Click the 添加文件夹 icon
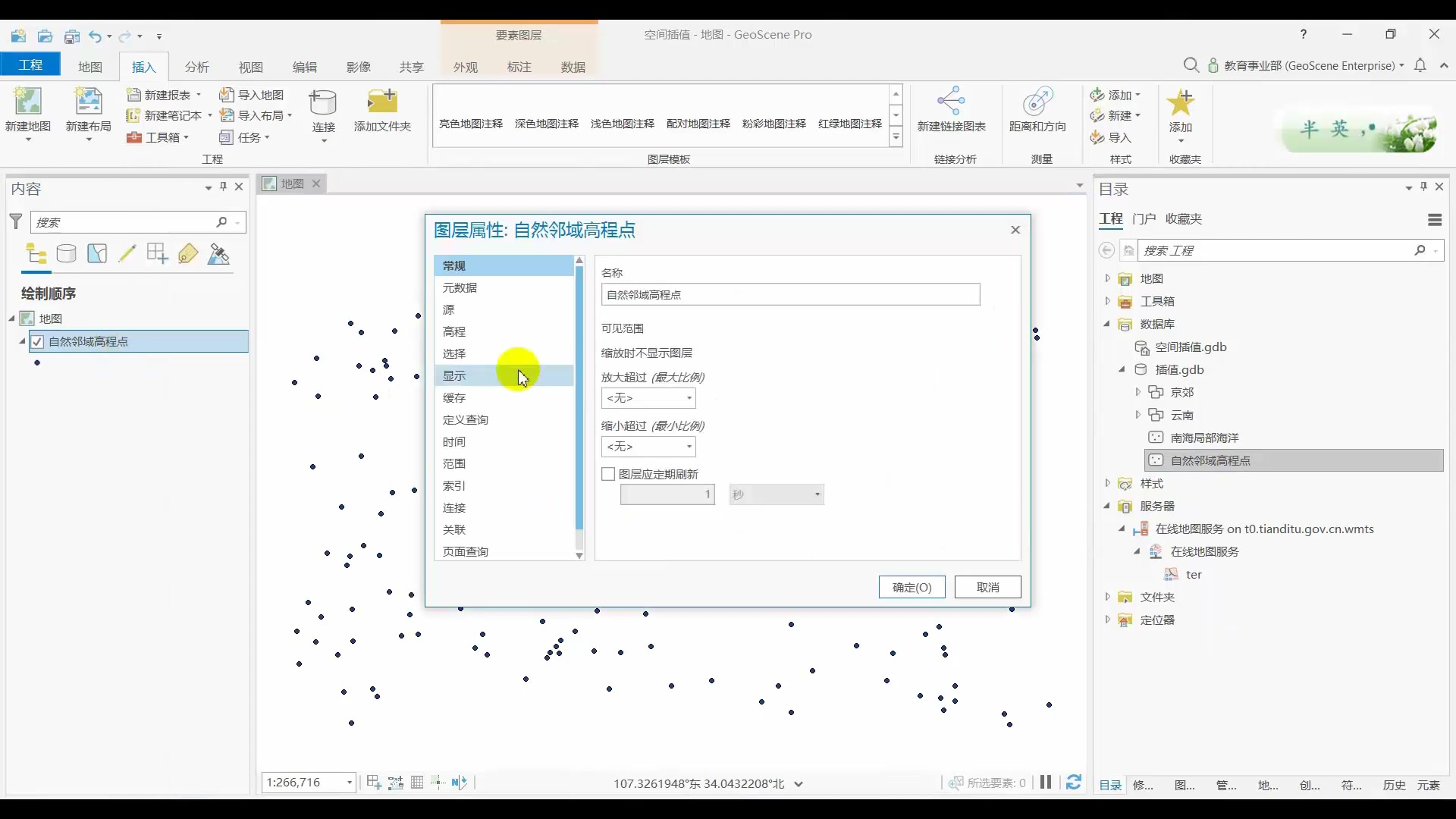 [382, 102]
